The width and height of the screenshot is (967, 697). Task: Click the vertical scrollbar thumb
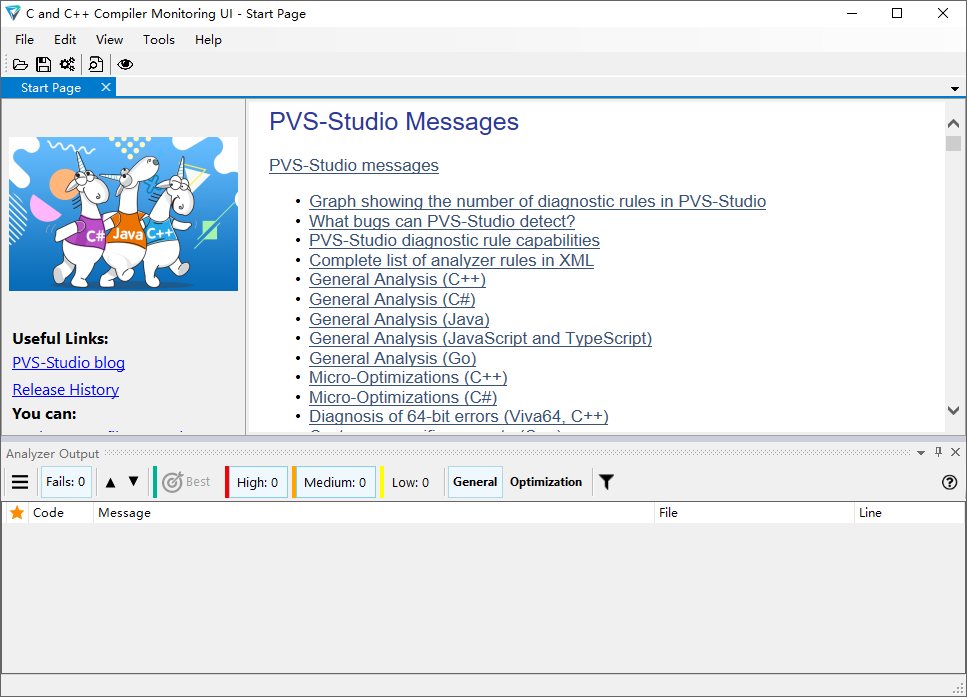953,143
